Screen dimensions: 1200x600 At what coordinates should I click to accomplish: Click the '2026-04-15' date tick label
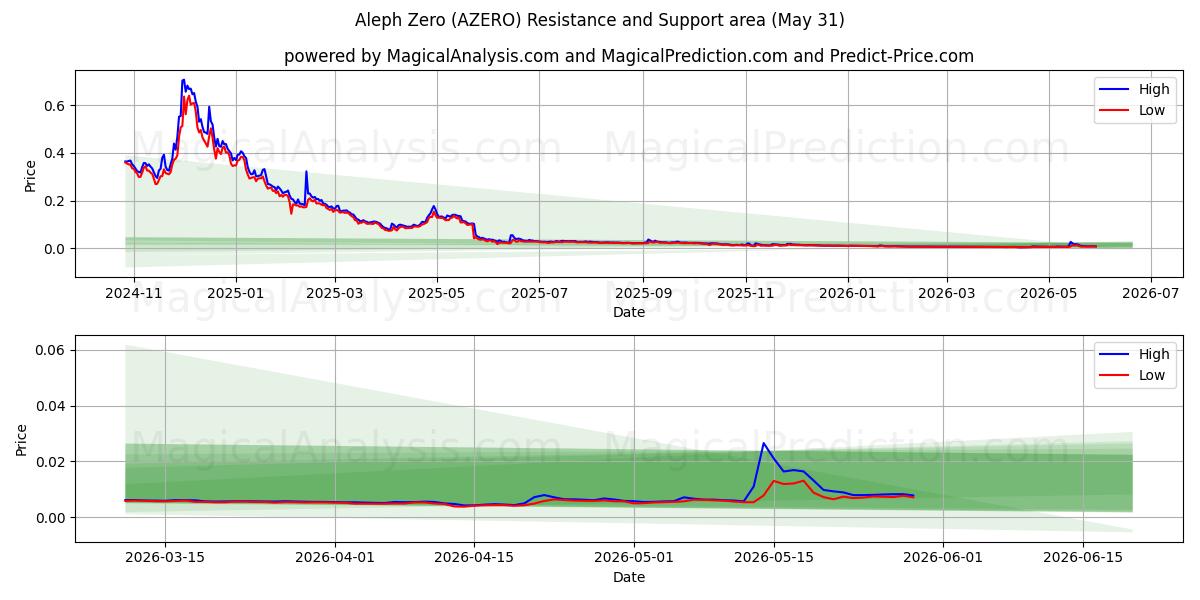475,558
